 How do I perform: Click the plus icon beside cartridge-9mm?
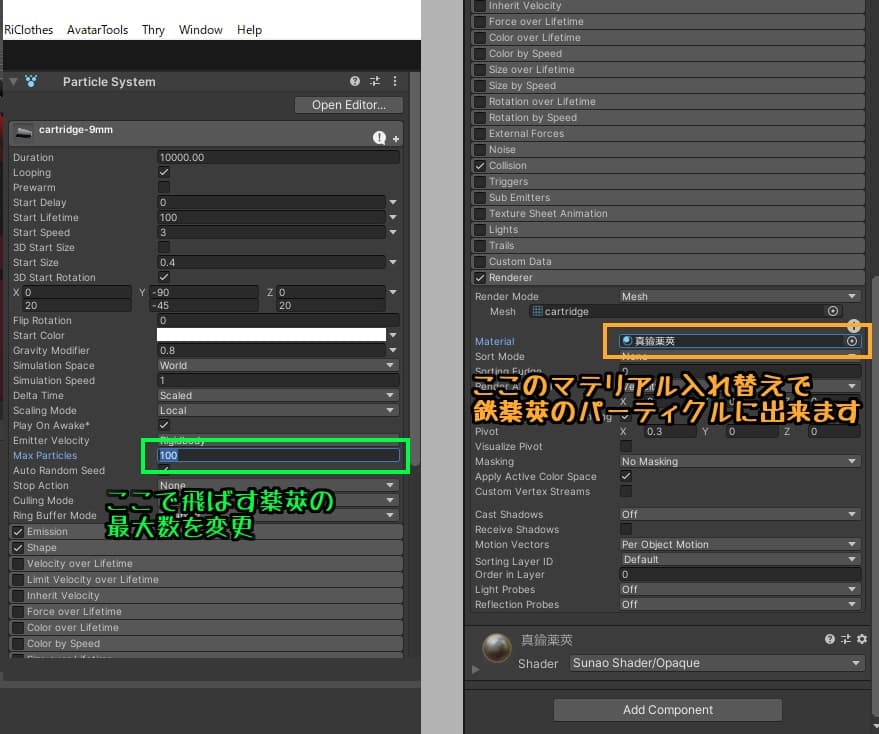(x=396, y=139)
